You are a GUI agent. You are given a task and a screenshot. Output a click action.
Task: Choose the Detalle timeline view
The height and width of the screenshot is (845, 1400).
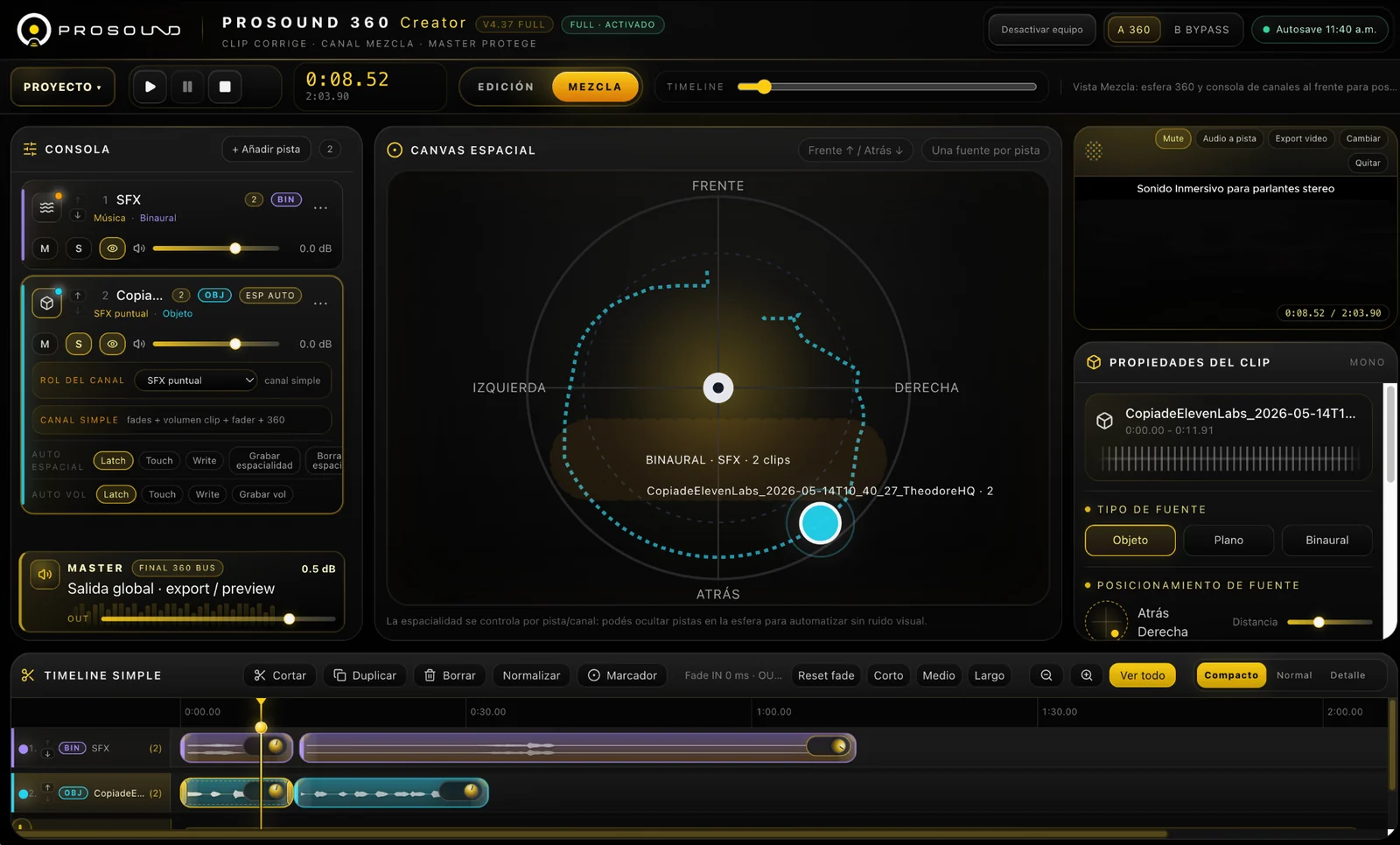point(1347,675)
